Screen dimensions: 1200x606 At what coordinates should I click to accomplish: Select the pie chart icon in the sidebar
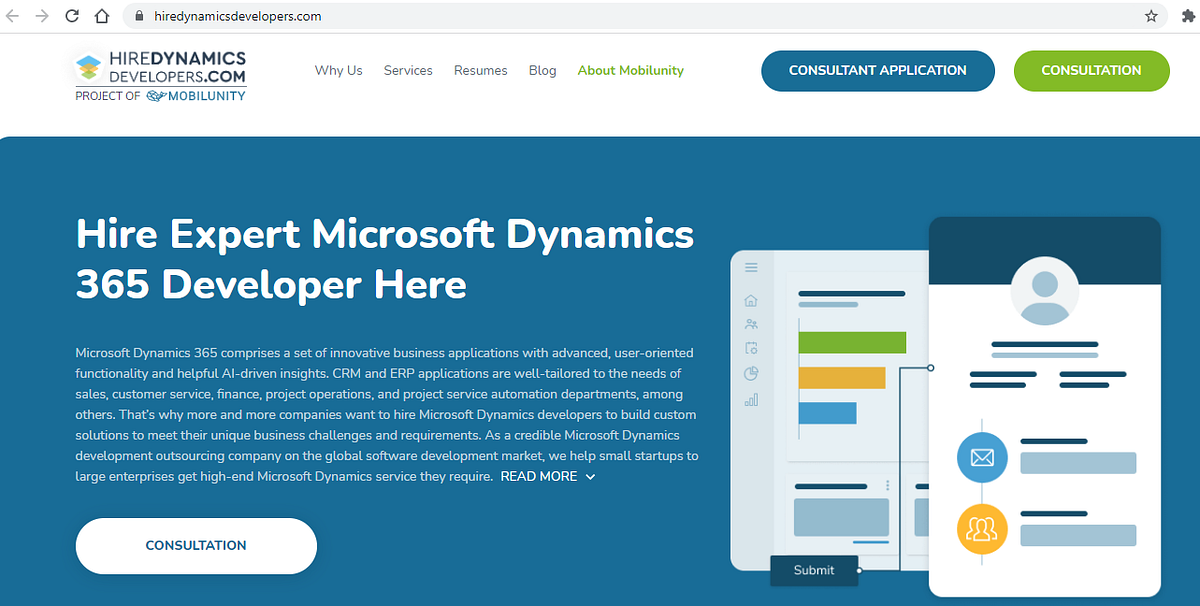pos(750,372)
